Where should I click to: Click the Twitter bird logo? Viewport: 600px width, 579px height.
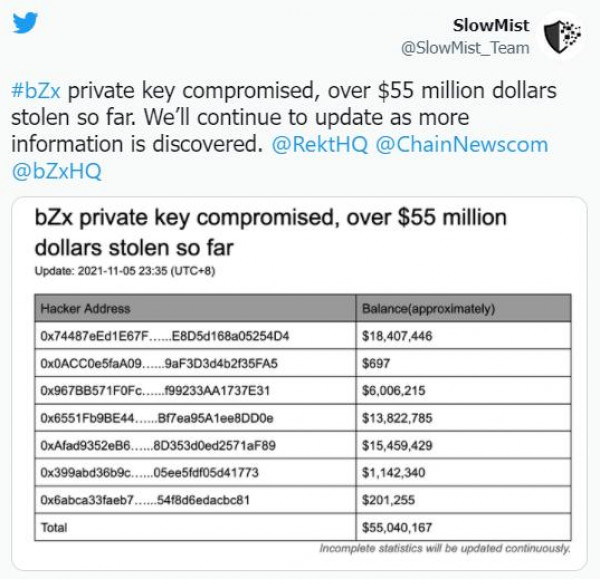[25, 23]
